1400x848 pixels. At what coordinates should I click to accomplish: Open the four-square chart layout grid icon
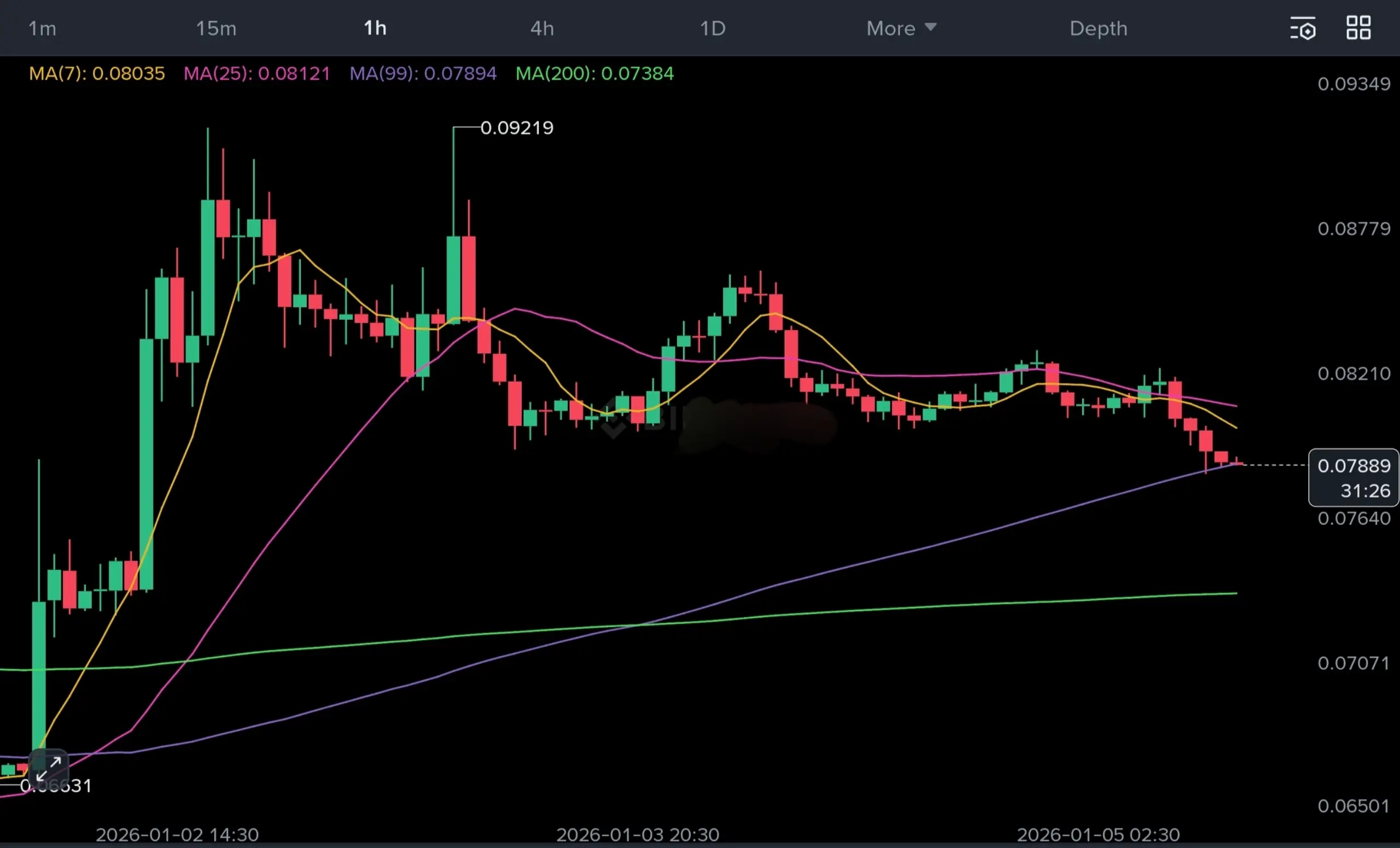[x=1358, y=28]
